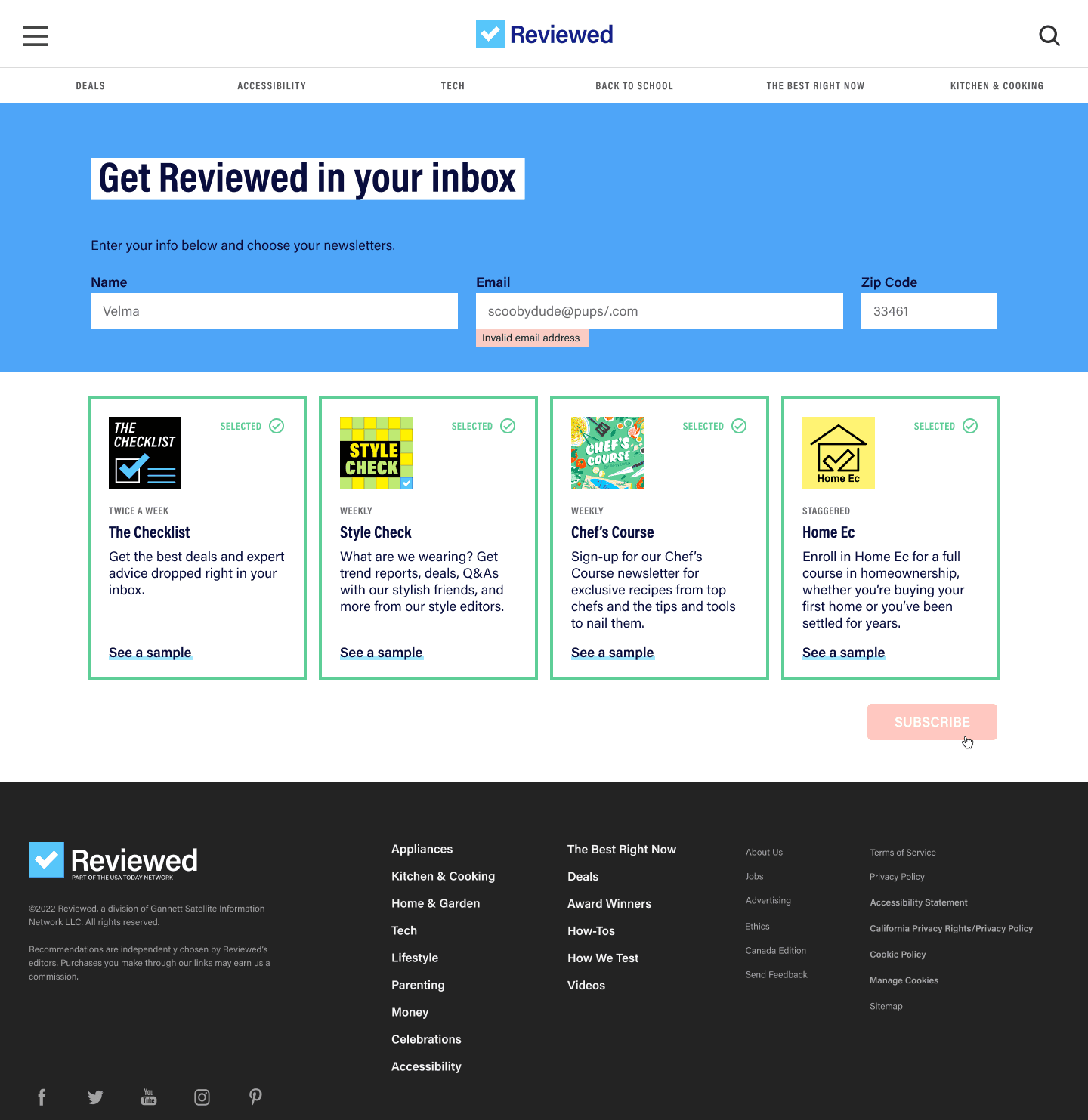Deselect The Checklist newsletter checkmark
1088x1120 pixels.
277,426
